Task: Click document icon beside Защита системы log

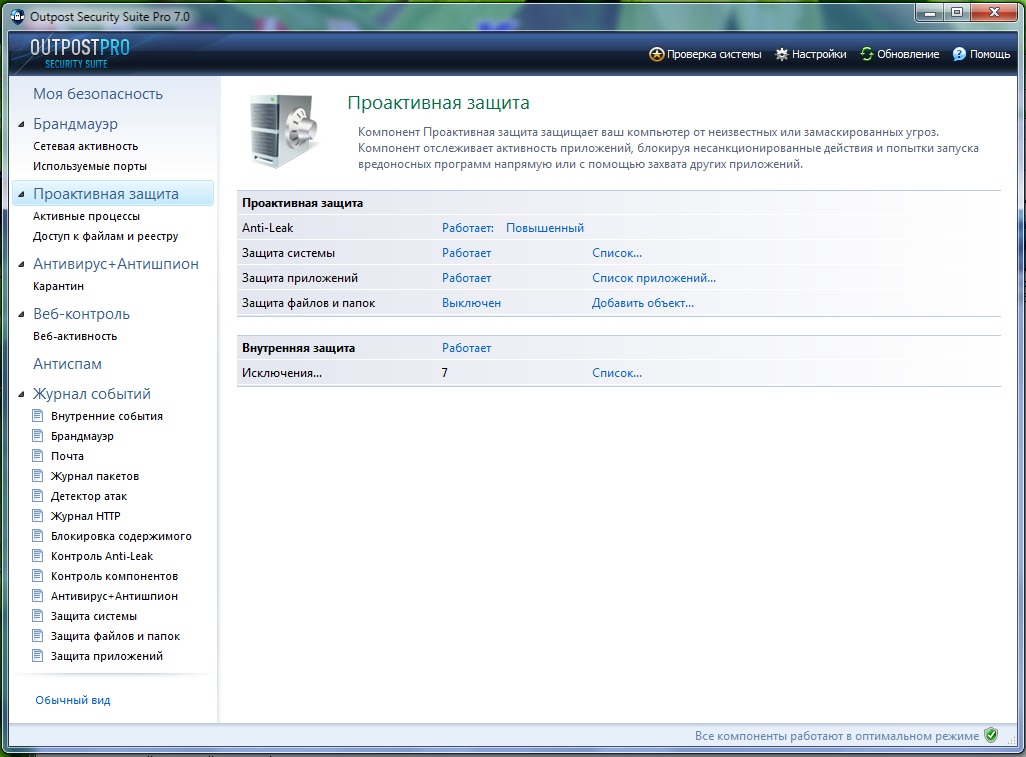Action: [38, 616]
